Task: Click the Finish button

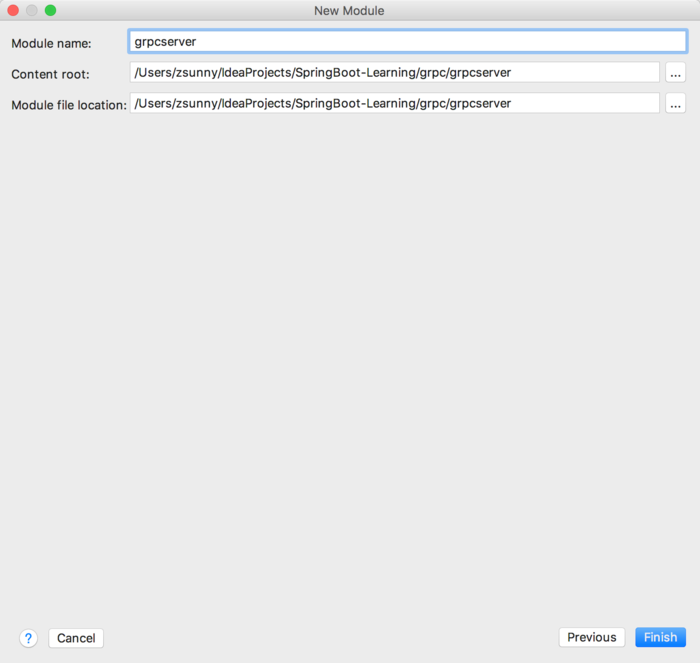Action: [660, 637]
